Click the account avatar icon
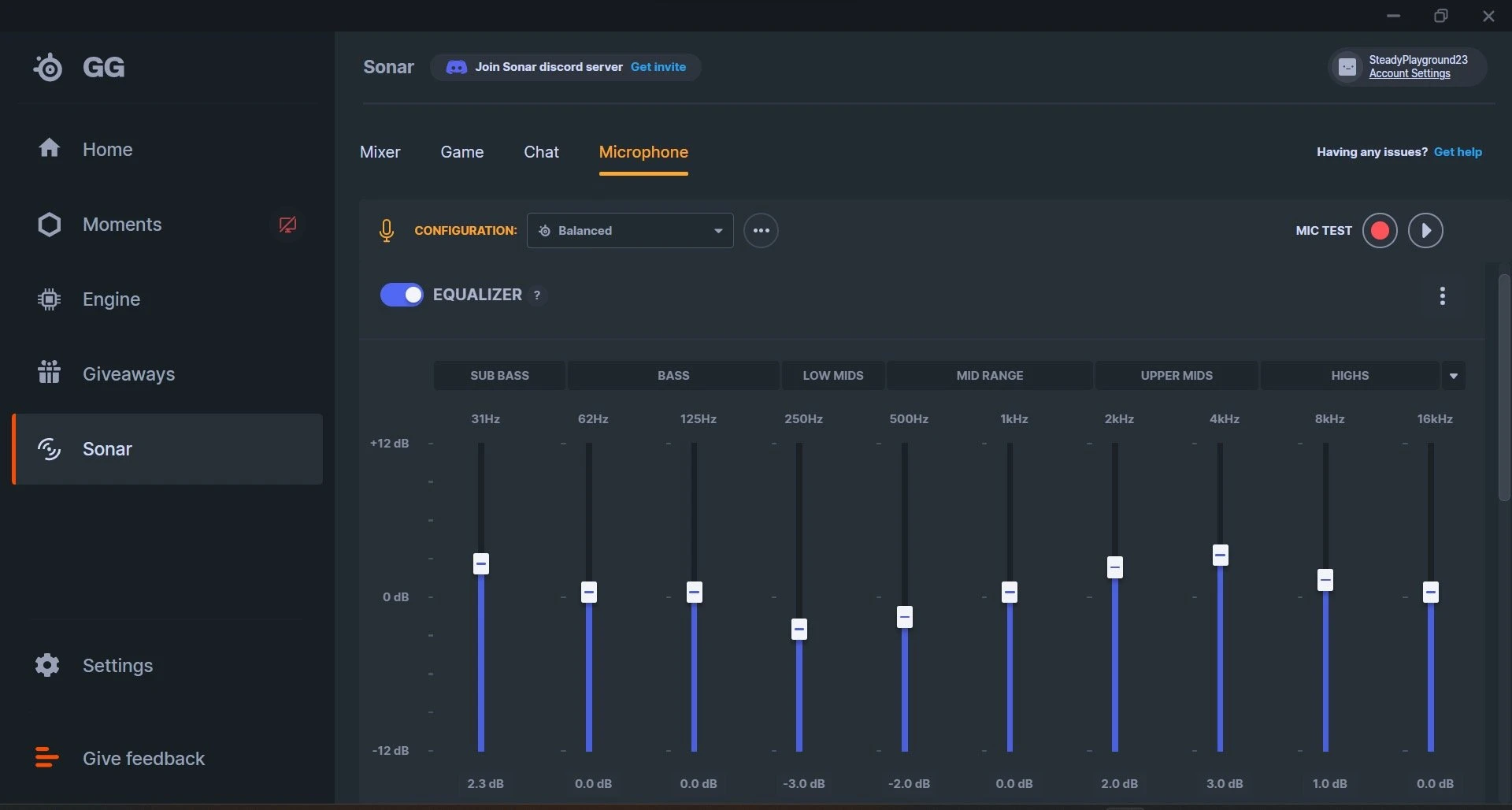 point(1347,67)
